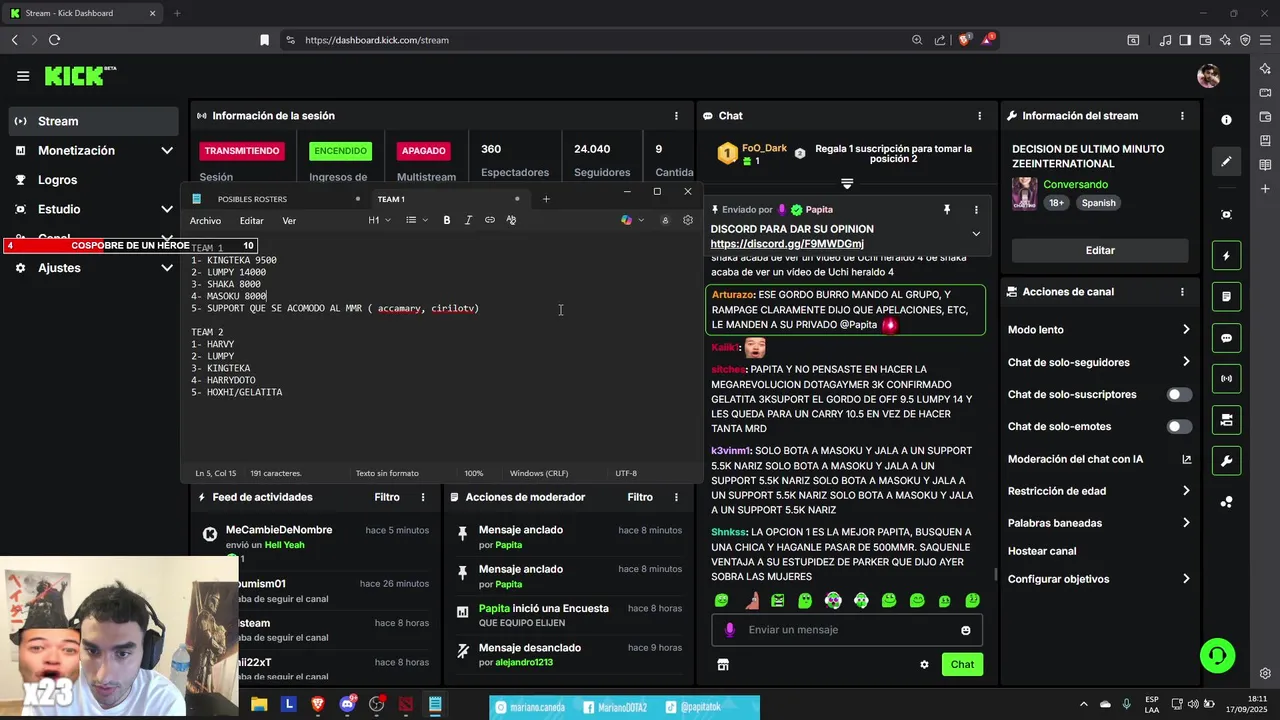
Task: Click the green headset support button
Action: (1217, 656)
